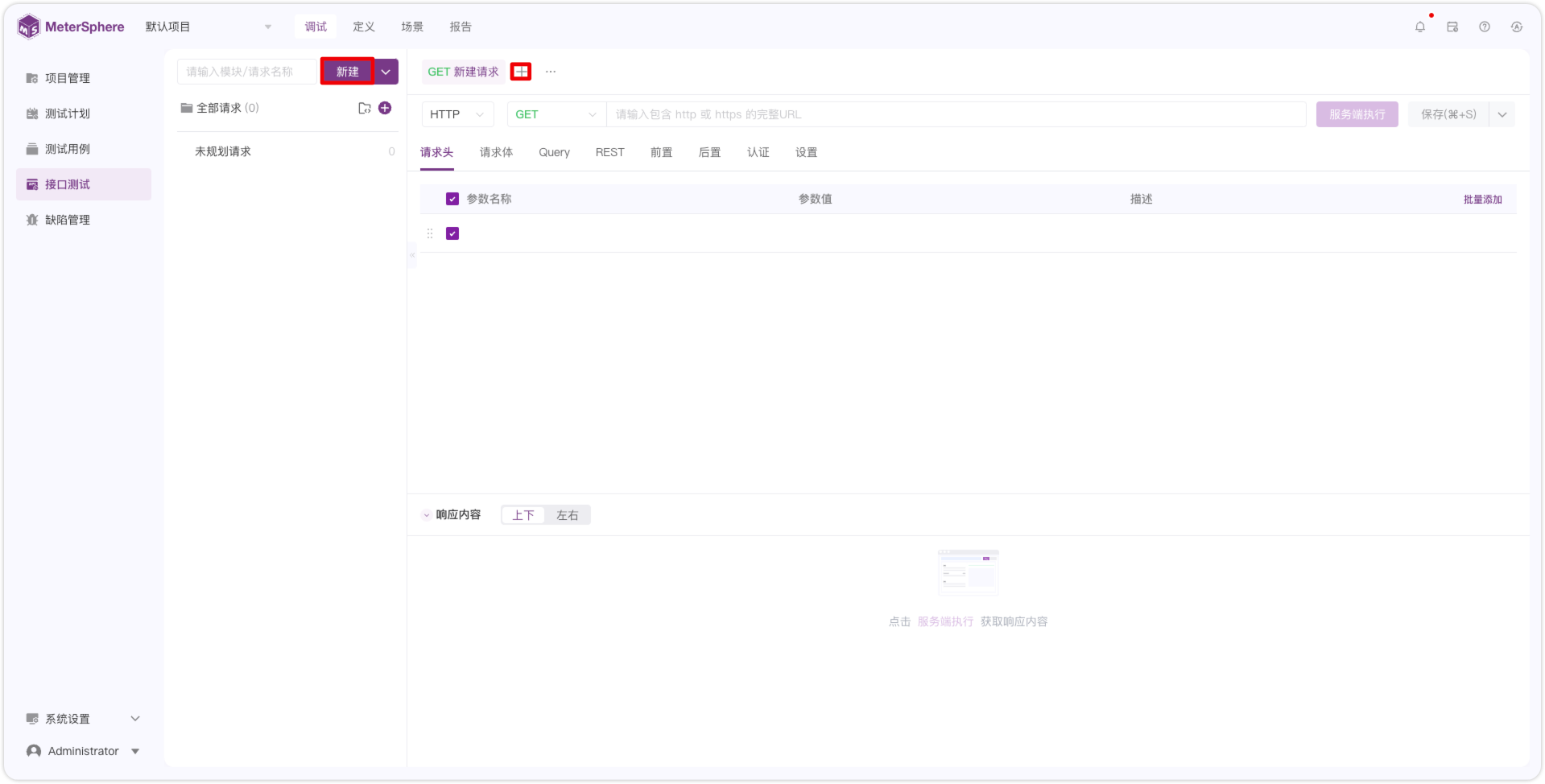Collapse the 响应内容 section
The image size is (1545, 784).
click(427, 515)
